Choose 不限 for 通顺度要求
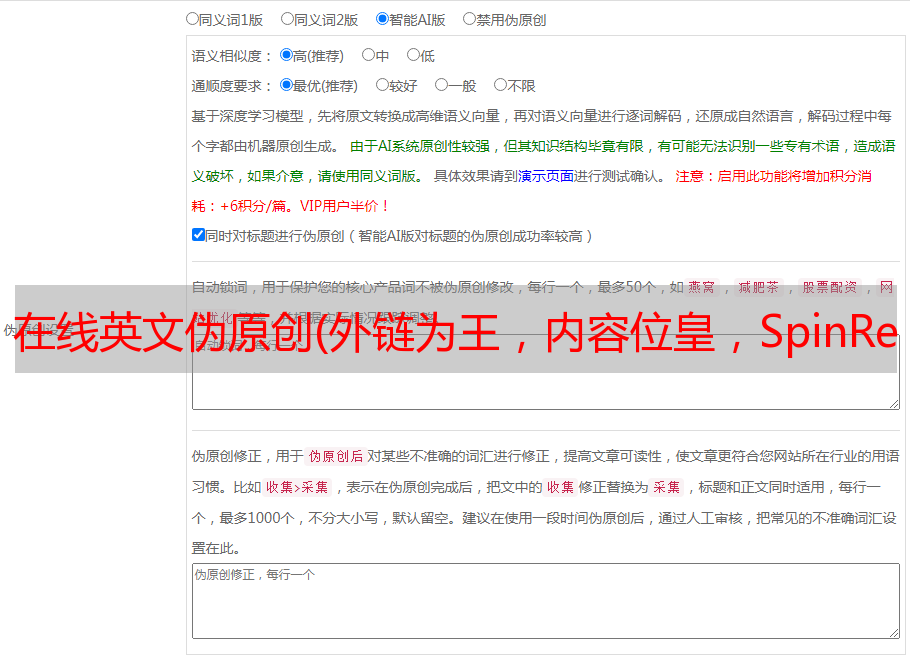Viewport: 911px width, 658px height. click(500, 85)
